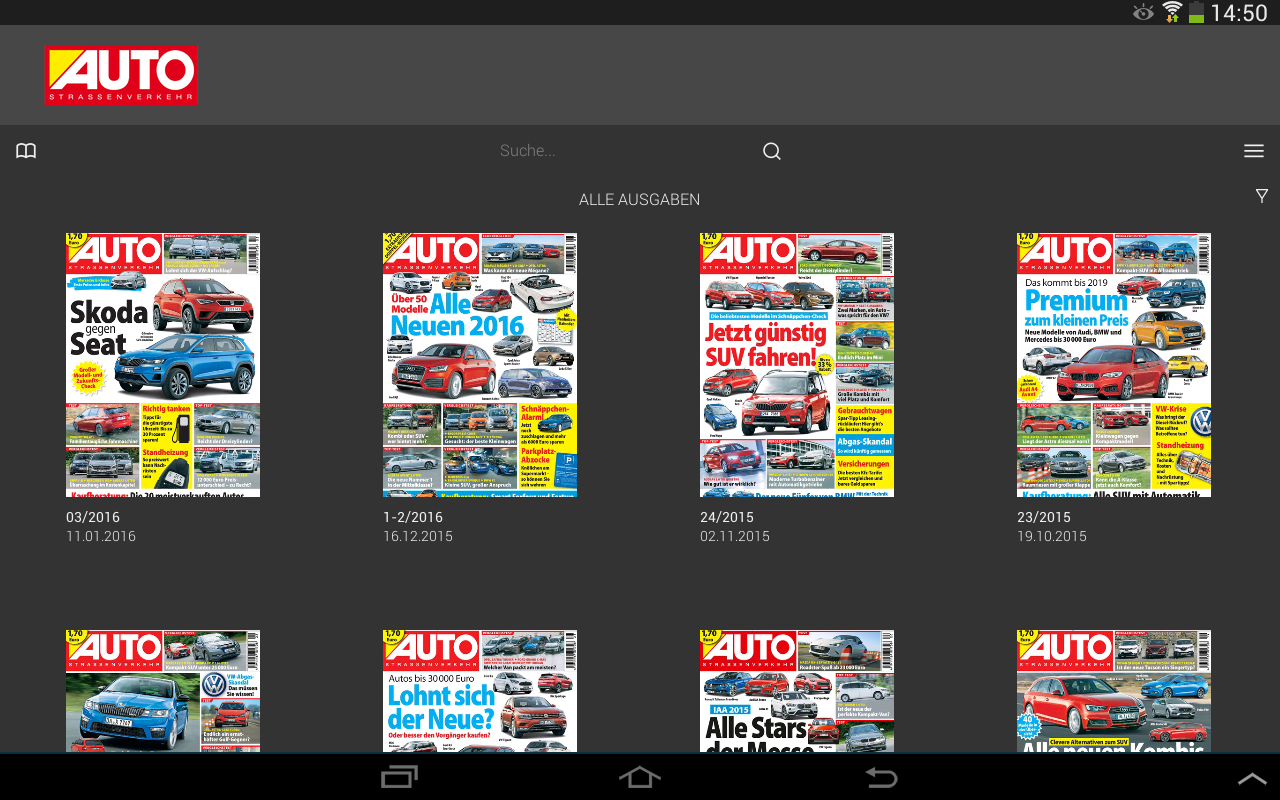
Task: Select issue label 1-2/2016
Action: tap(413, 517)
